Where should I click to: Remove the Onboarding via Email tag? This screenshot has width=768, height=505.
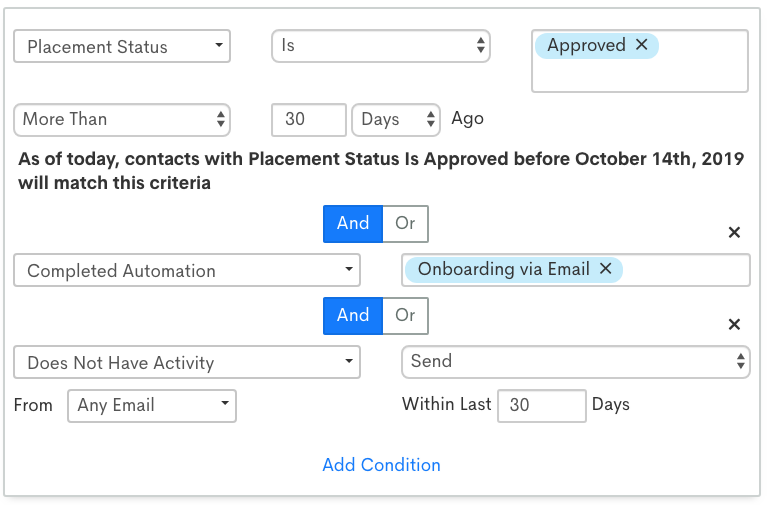[605, 269]
